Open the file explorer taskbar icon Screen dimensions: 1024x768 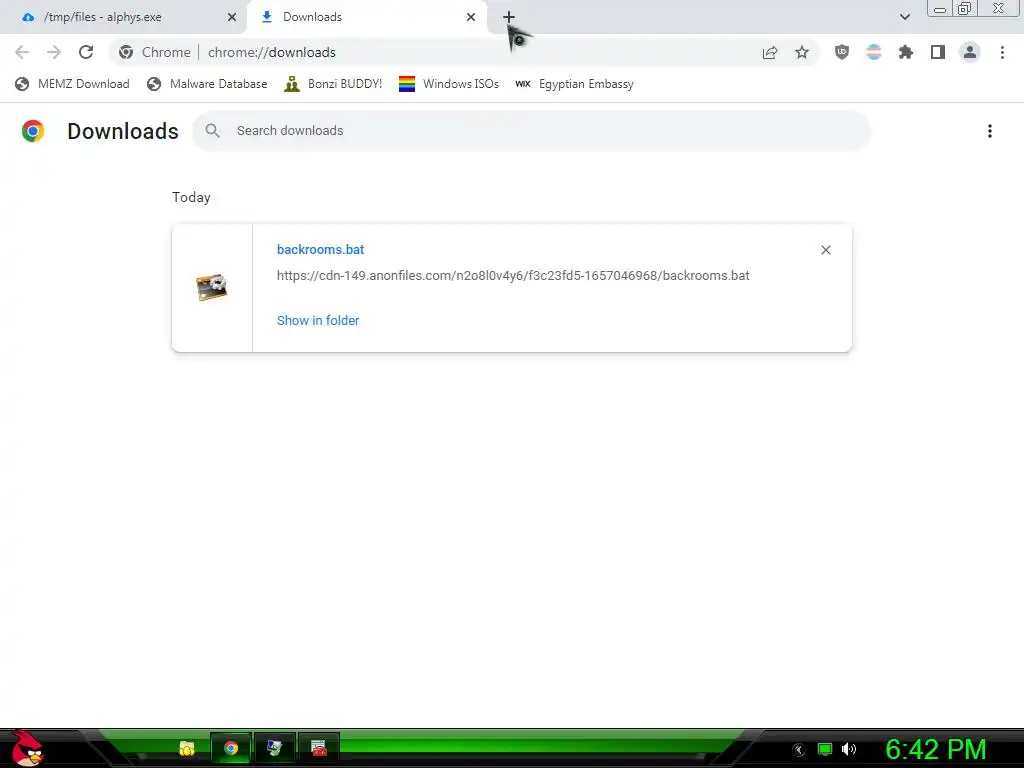click(187, 748)
